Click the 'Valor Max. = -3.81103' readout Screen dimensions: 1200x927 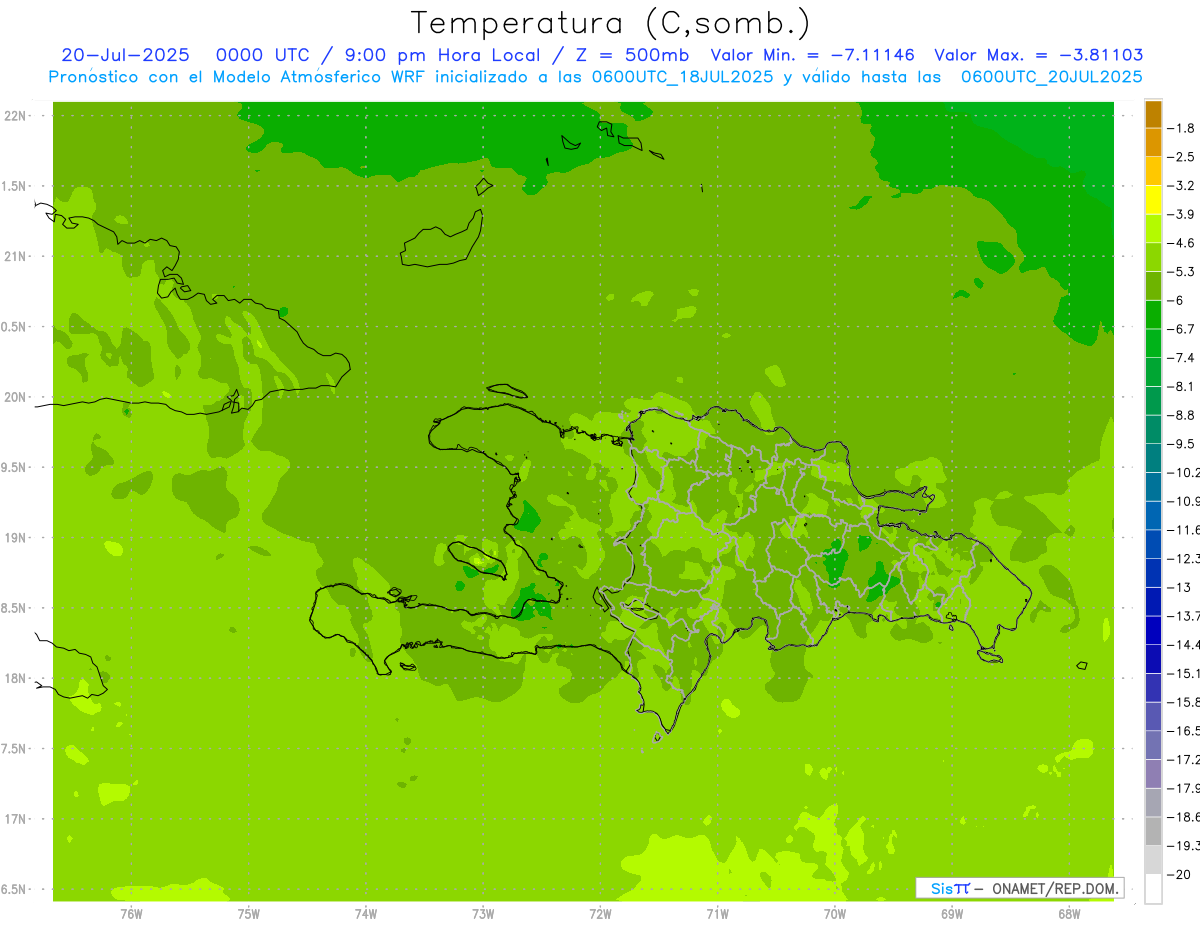click(x=1038, y=55)
